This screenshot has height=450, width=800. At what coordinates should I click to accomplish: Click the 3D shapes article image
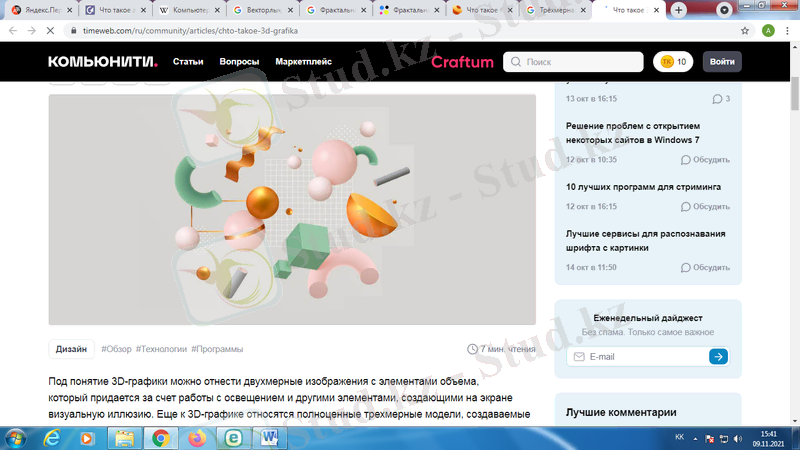coord(292,209)
